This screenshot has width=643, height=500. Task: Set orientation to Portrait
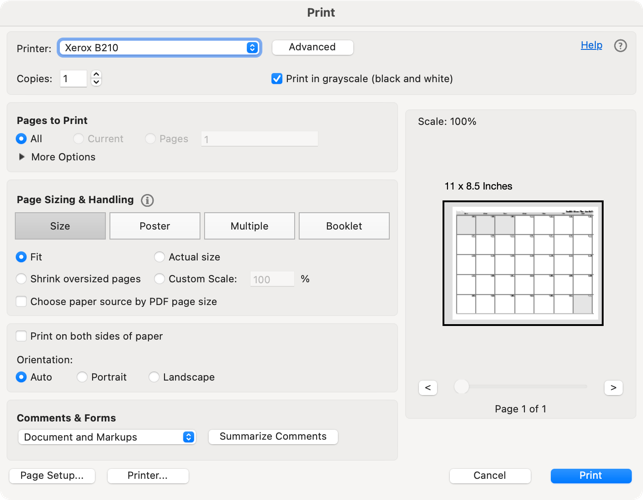(x=82, y=377)
